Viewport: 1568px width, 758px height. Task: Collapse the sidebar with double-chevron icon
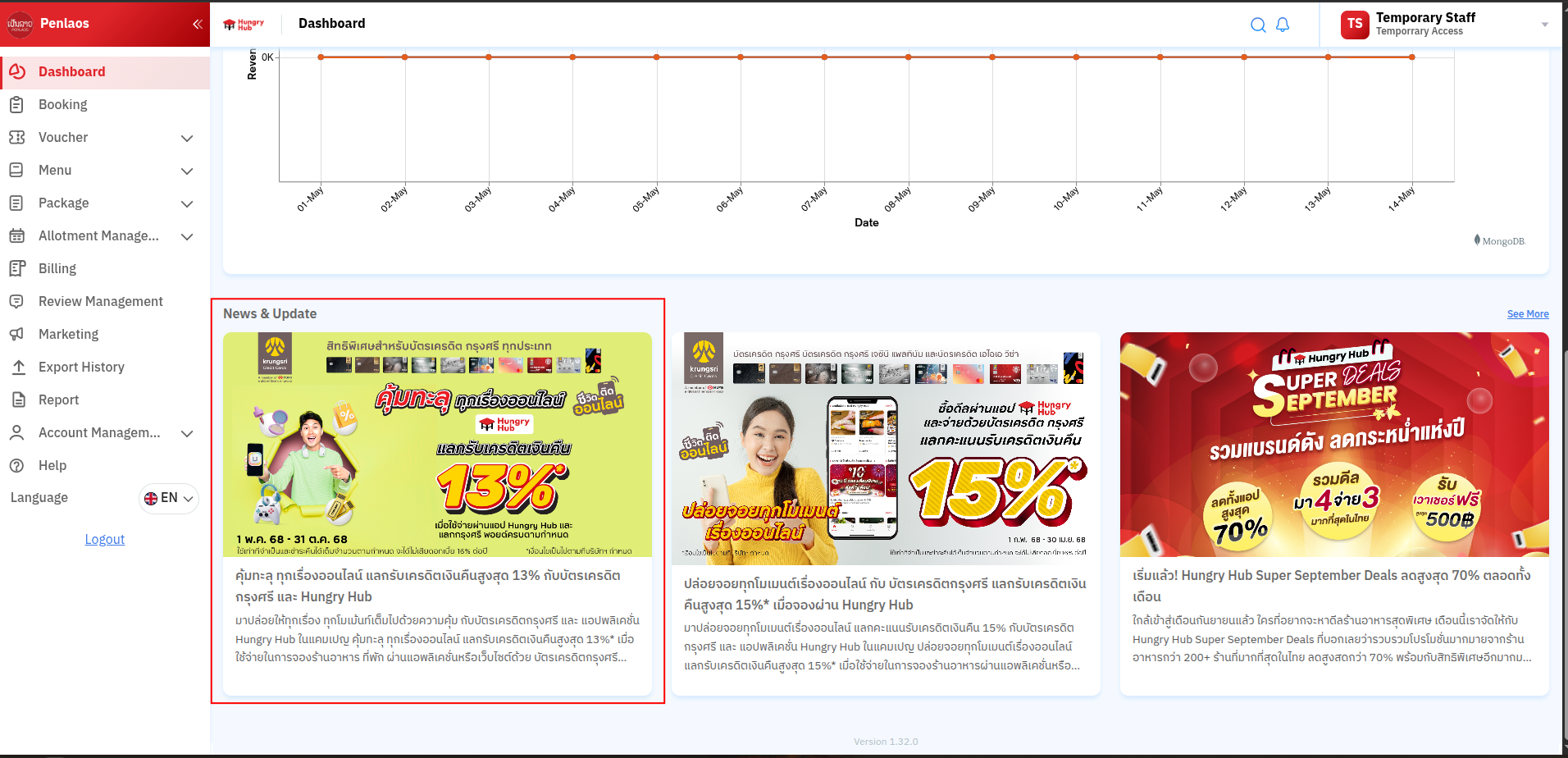pos(197,24)
